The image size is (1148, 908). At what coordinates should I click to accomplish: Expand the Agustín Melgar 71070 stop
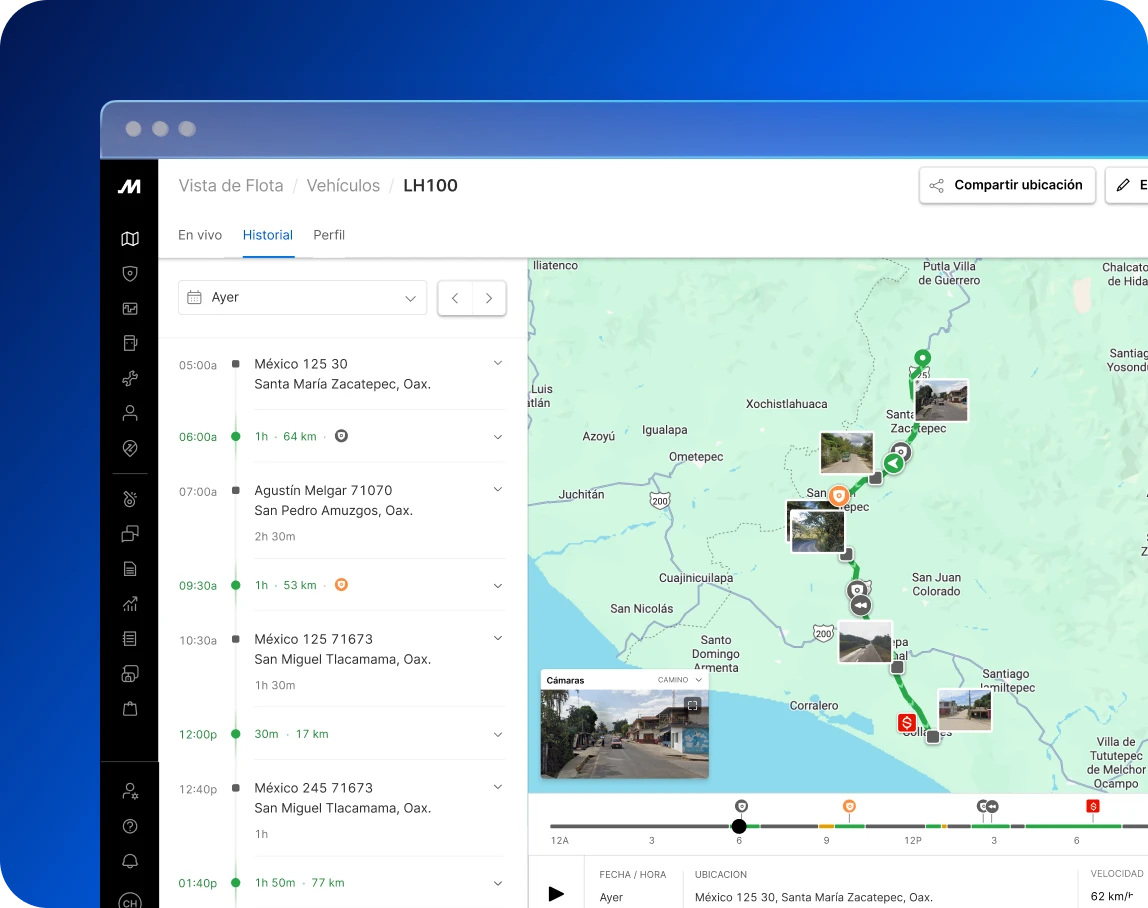498,490
